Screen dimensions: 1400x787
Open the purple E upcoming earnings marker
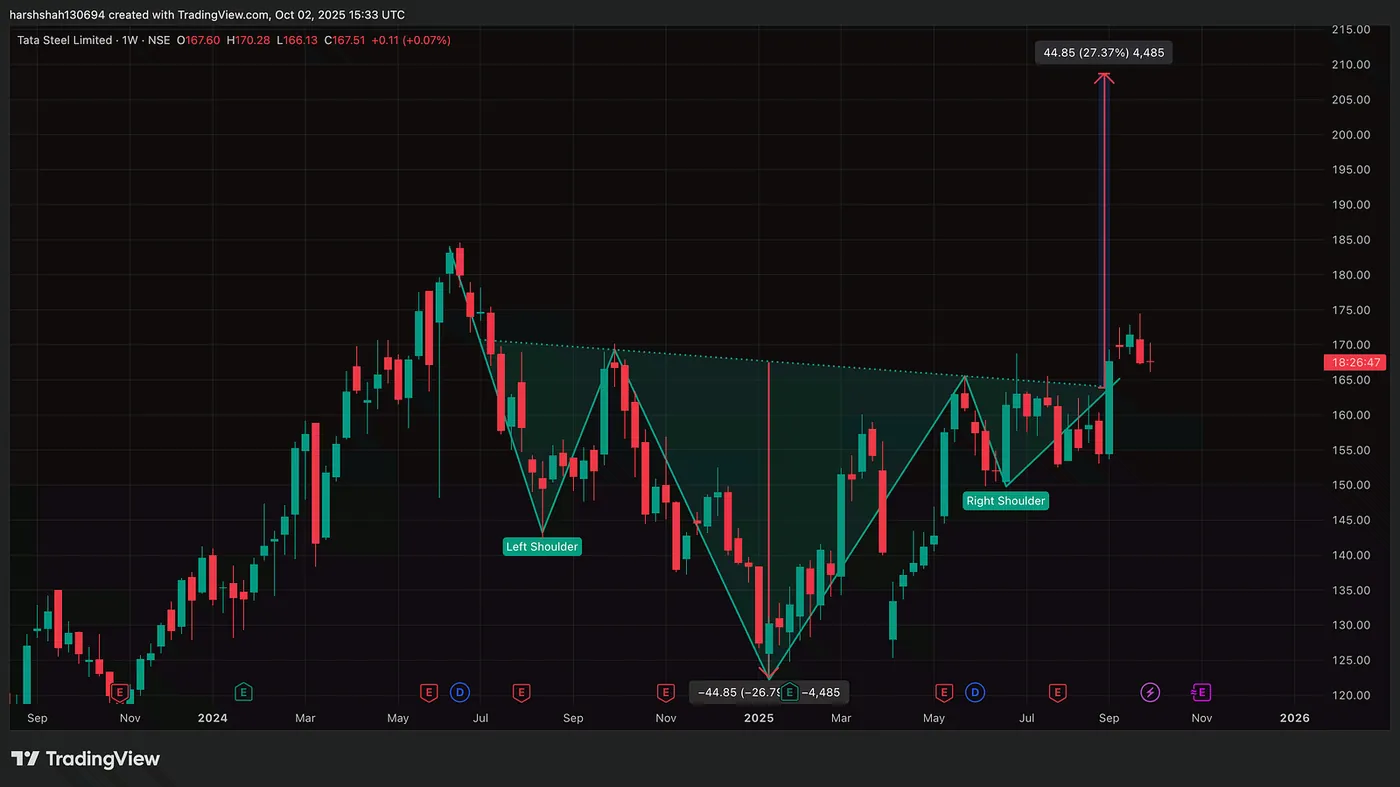tap(1201, 691)
